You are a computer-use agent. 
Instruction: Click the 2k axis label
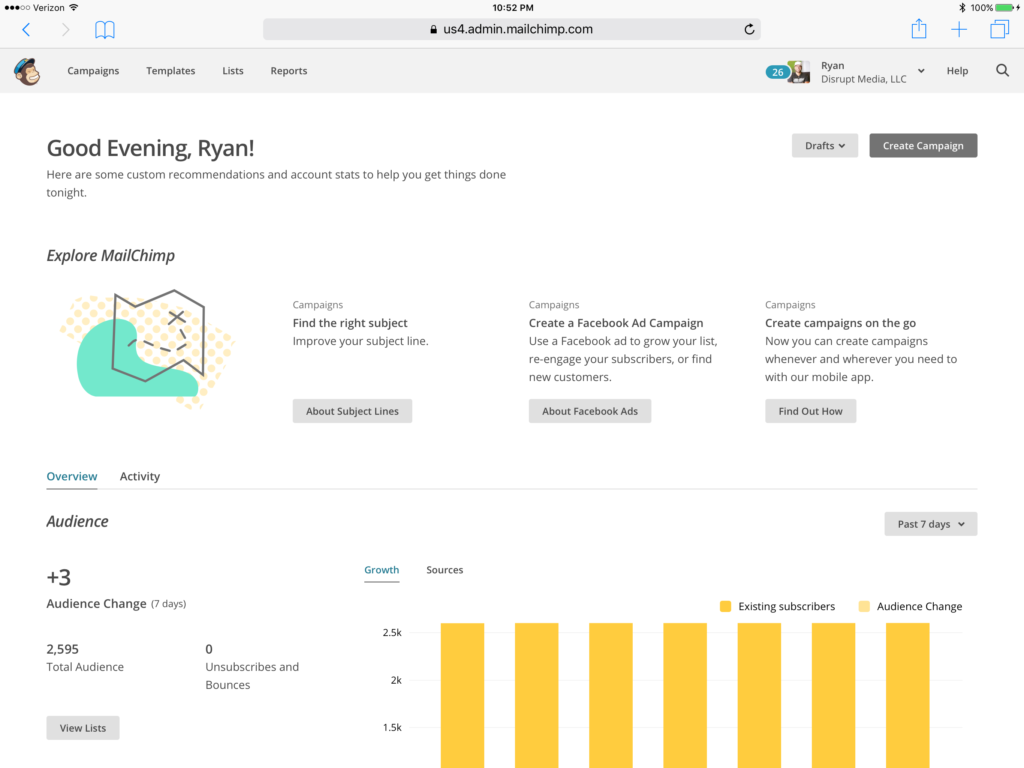[396, 680]
